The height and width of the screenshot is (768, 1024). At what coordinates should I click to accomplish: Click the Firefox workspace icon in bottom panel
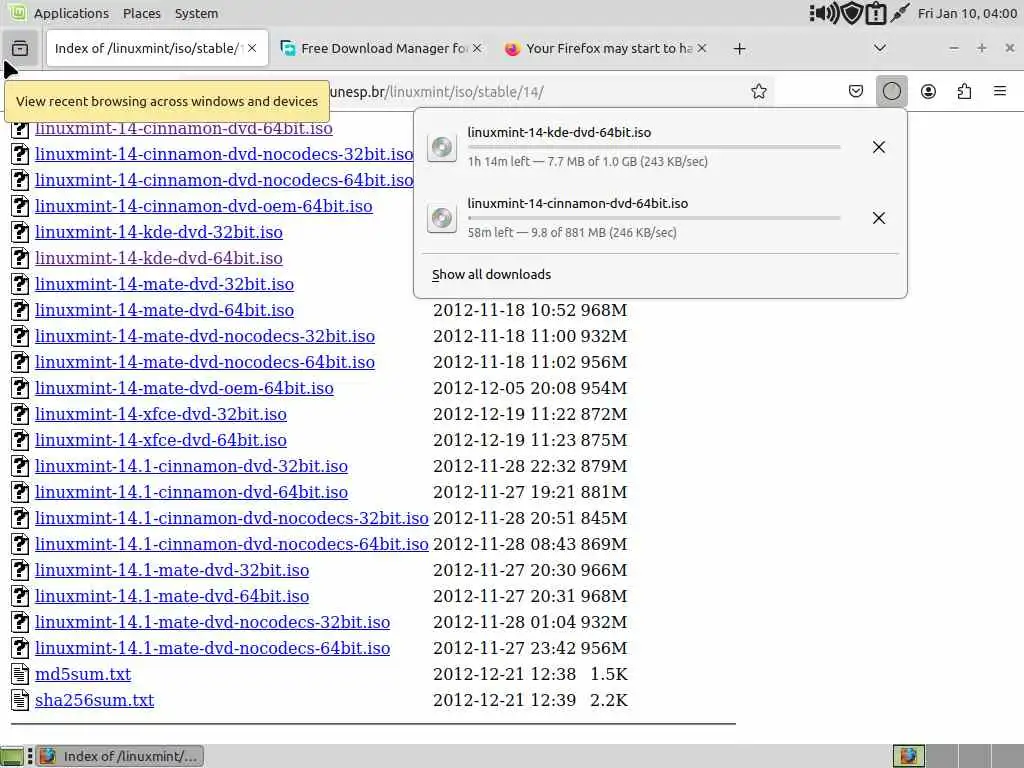[908, 756]
